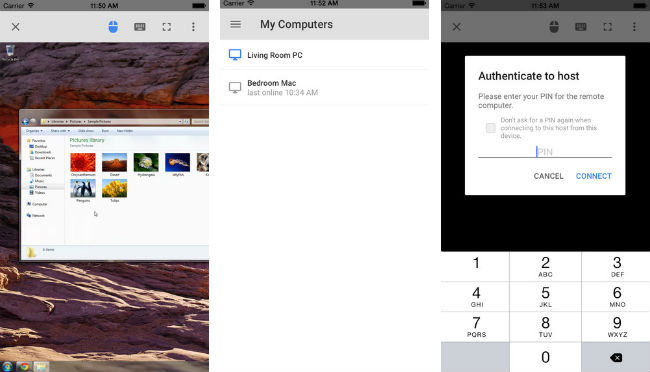Tap the keypad backspace delete key
Screen dimensions: 650x372
616,357
